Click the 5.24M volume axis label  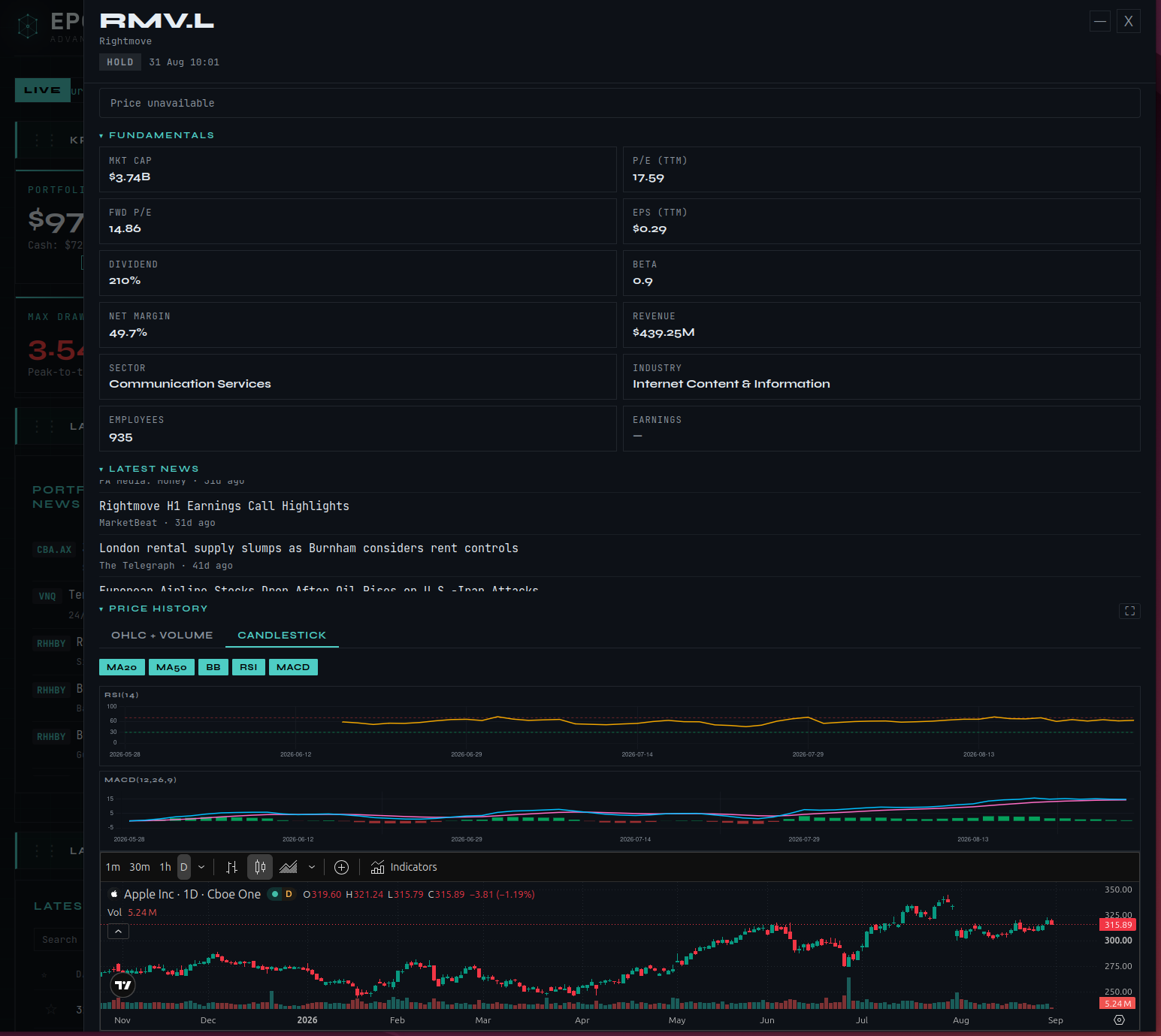(x=1117, y=1003)
